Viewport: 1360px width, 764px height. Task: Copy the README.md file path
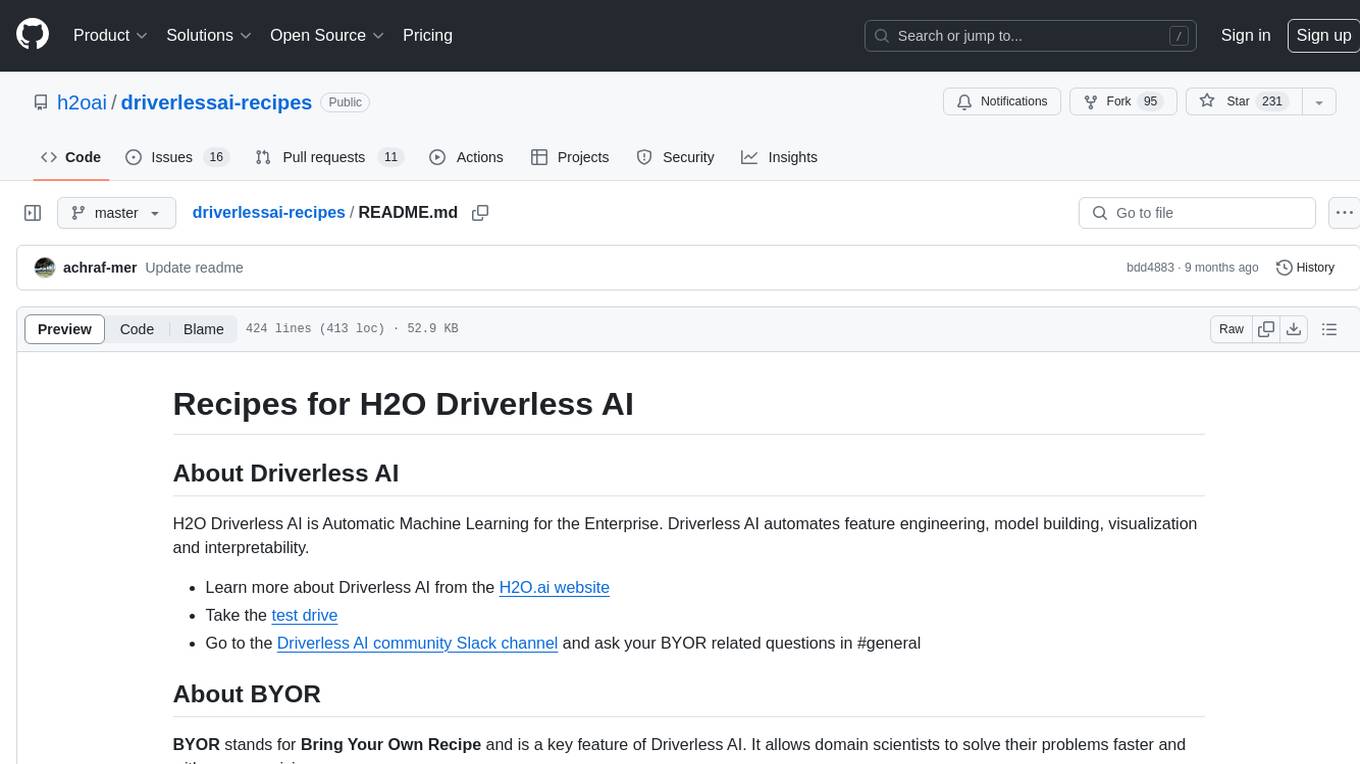pyautogui.click(x=480, y=213)
